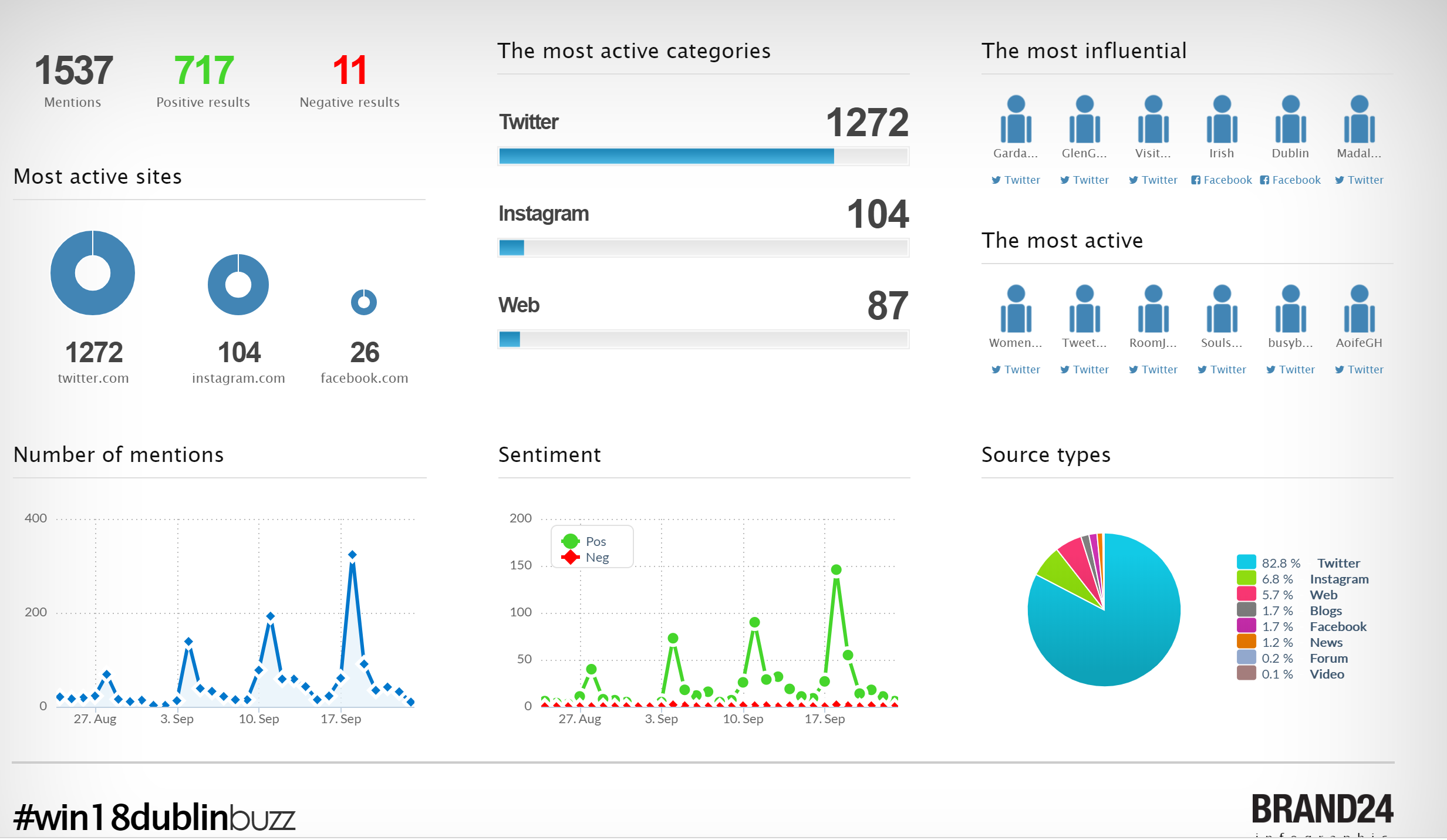Open Twitter link under AoifeGH
Image resolution: width=1447 pixels, height=840 pixels.
(x=1359, y=369)
